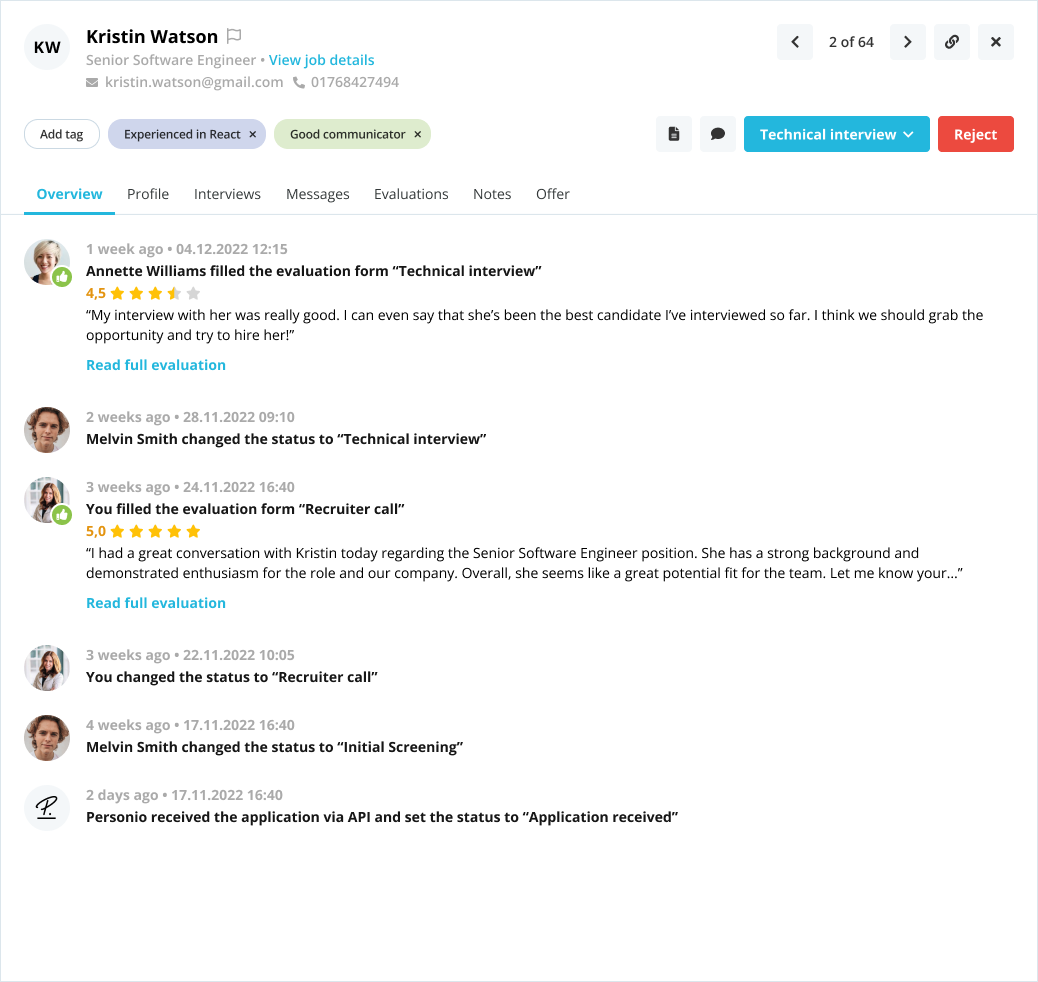This screenshot has height=982, width=1038.
Task: Click the 5,0 star rating
Action: (143, 531)
